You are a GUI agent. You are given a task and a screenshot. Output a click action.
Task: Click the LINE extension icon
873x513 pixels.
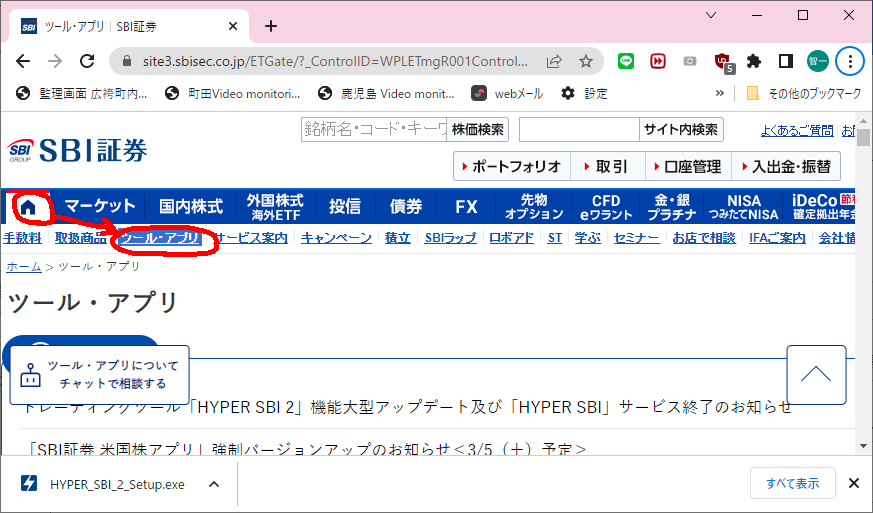[x=626, y=61]
